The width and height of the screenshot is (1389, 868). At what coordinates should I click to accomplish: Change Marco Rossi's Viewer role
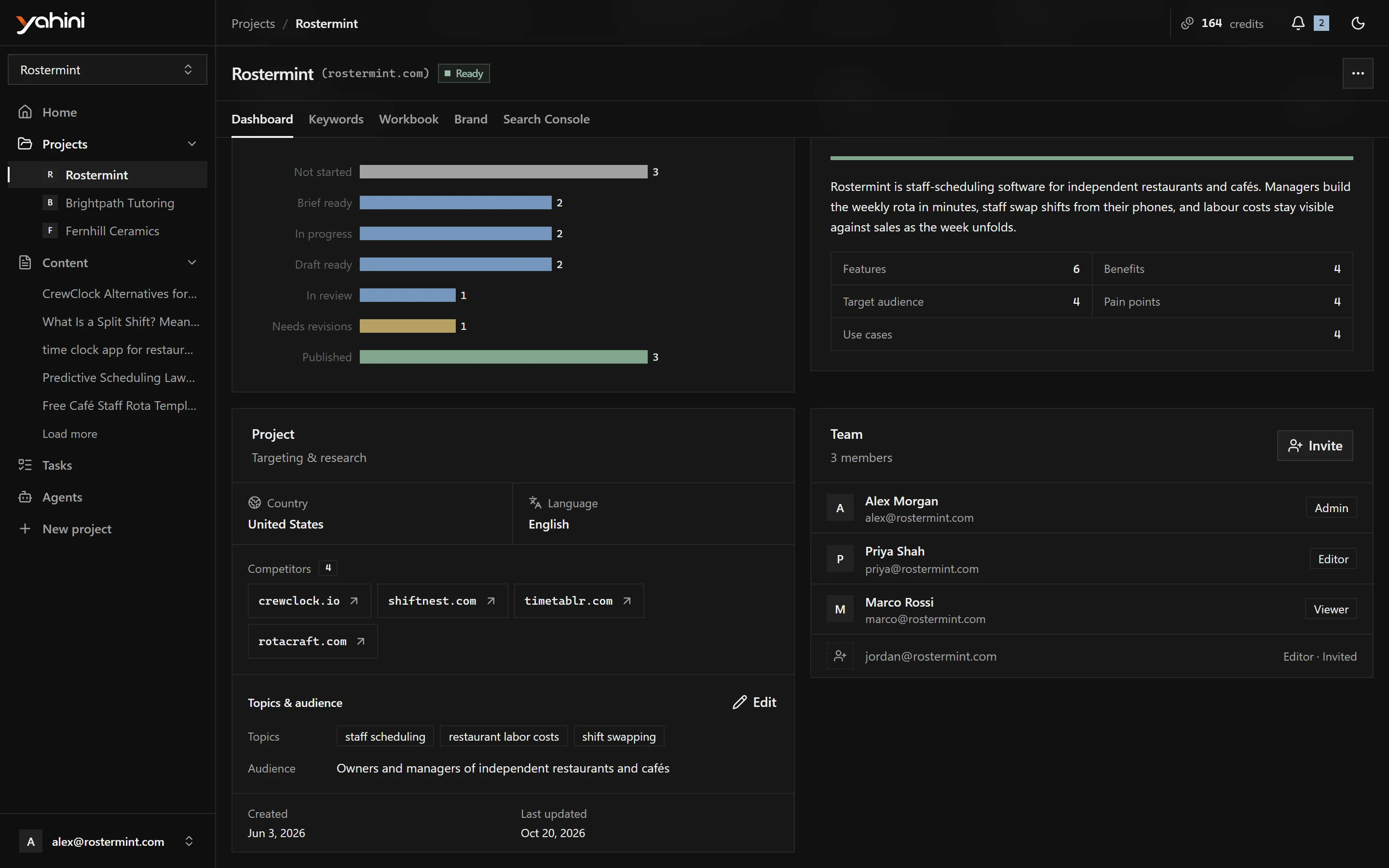click(x=1331, y=609)
